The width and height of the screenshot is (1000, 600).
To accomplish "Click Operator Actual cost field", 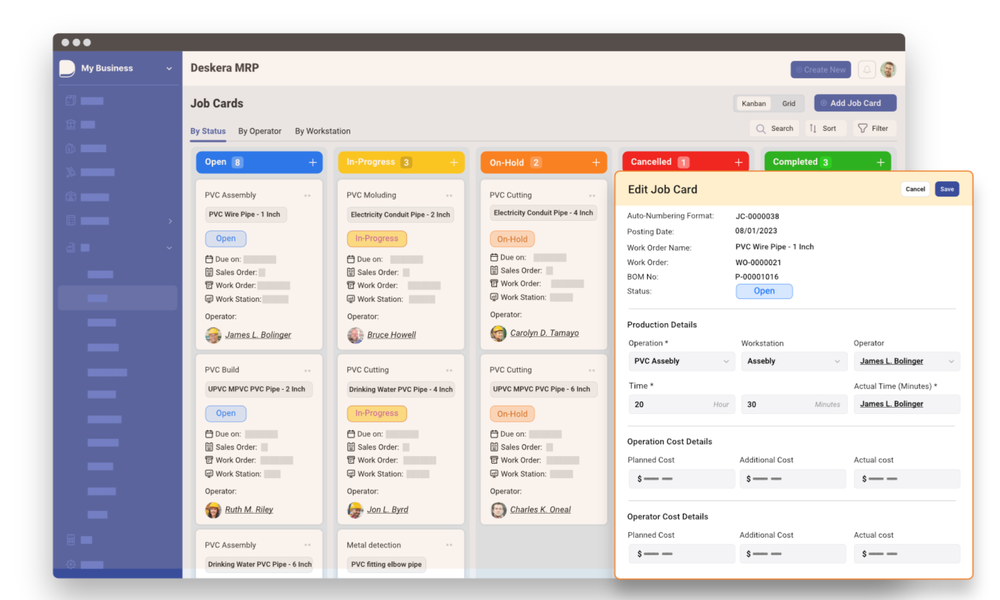I will click(x=906, y=554).
